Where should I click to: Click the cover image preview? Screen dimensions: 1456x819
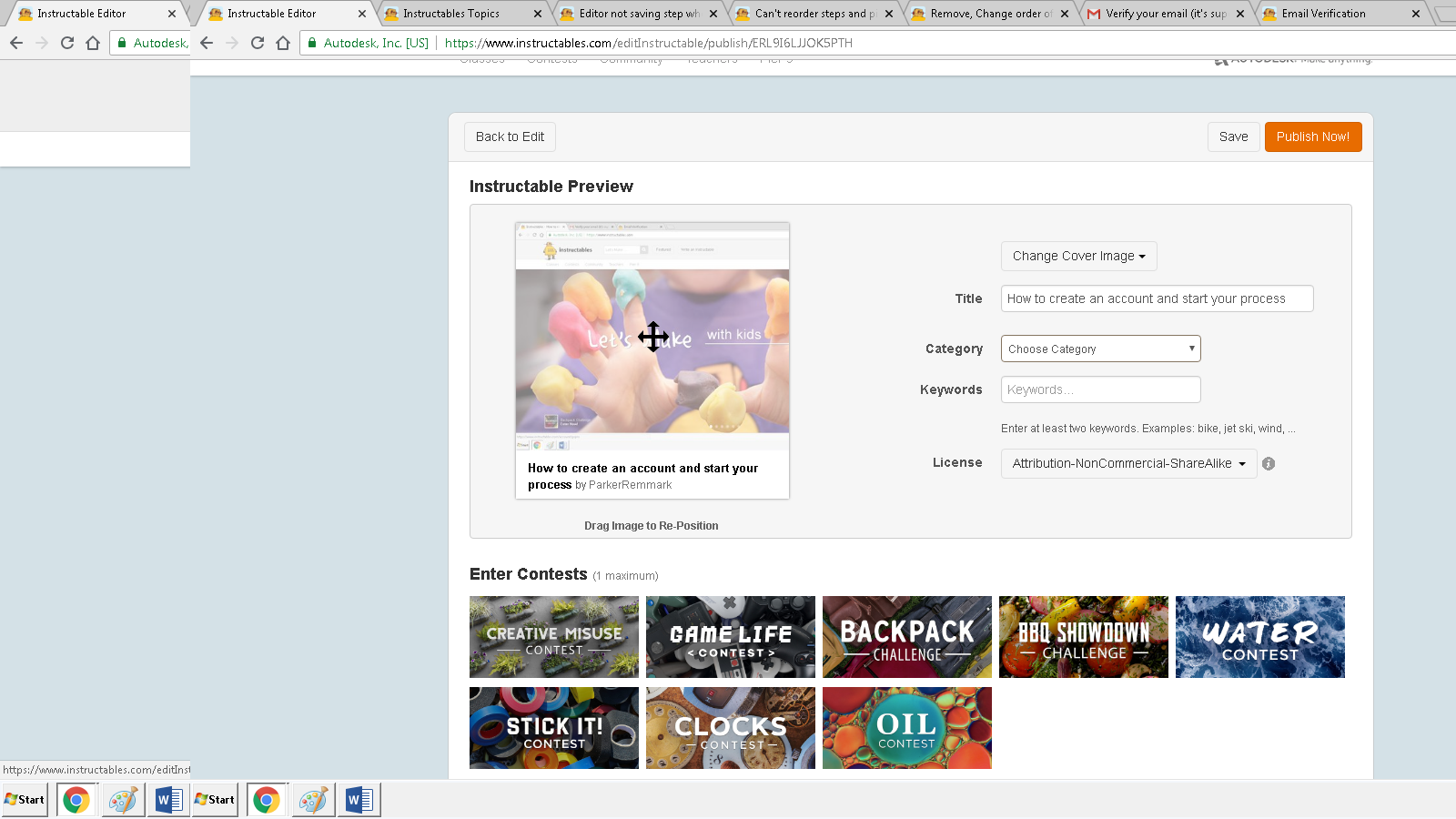[652, 337]
